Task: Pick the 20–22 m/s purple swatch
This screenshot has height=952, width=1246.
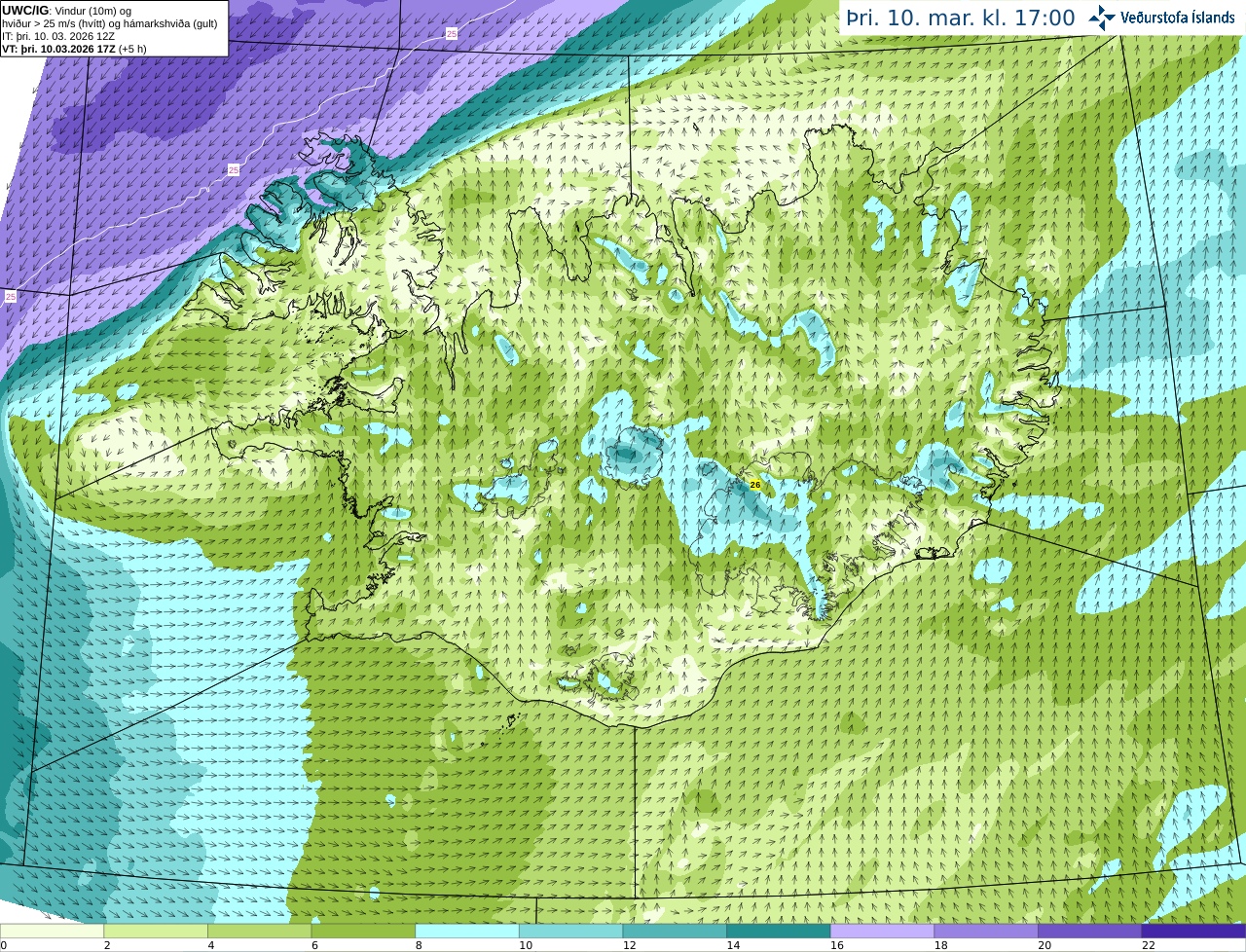Action: click(x=1090, y=931)
